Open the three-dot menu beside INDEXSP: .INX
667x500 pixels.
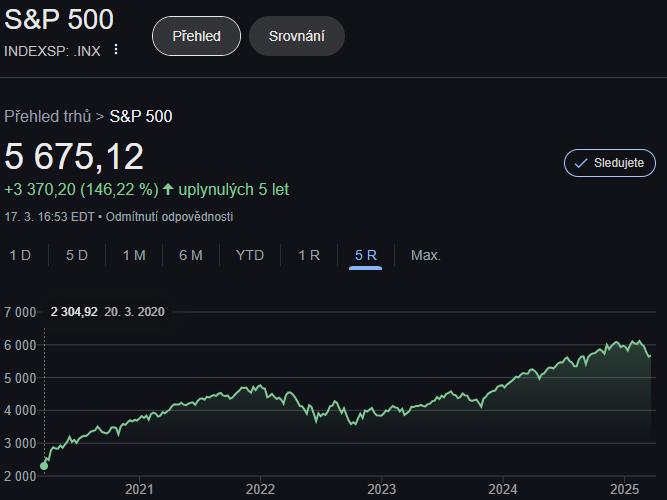pyautogui.click(x=116, y=49)
